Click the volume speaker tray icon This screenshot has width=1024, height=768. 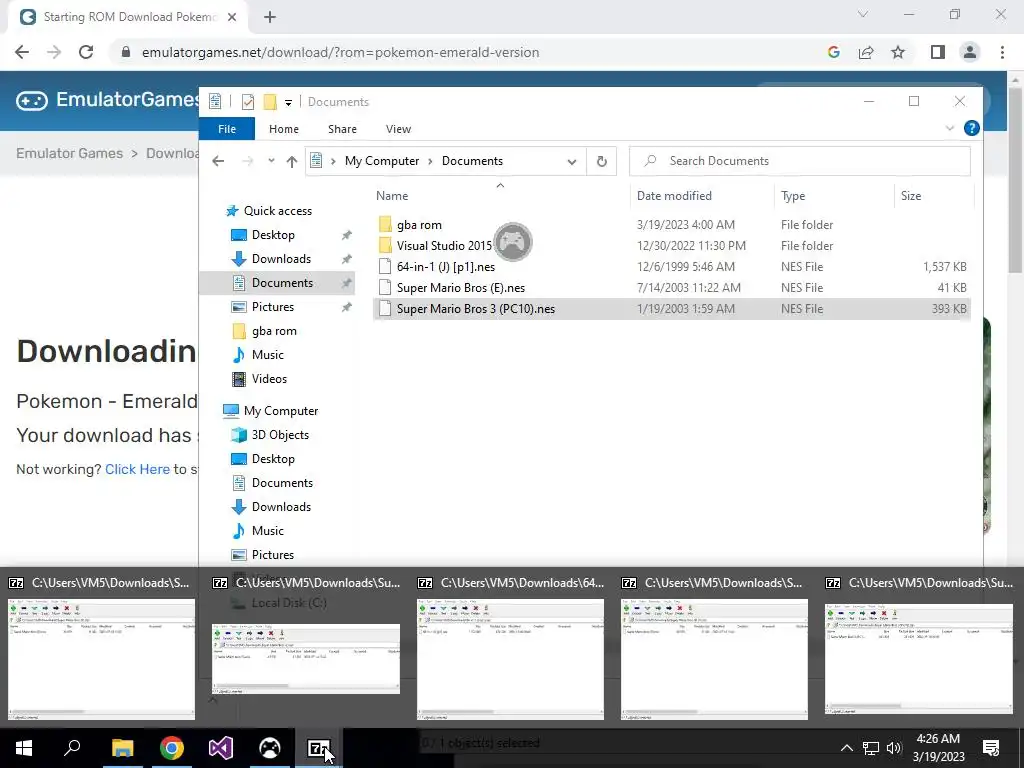coord(893,748)
